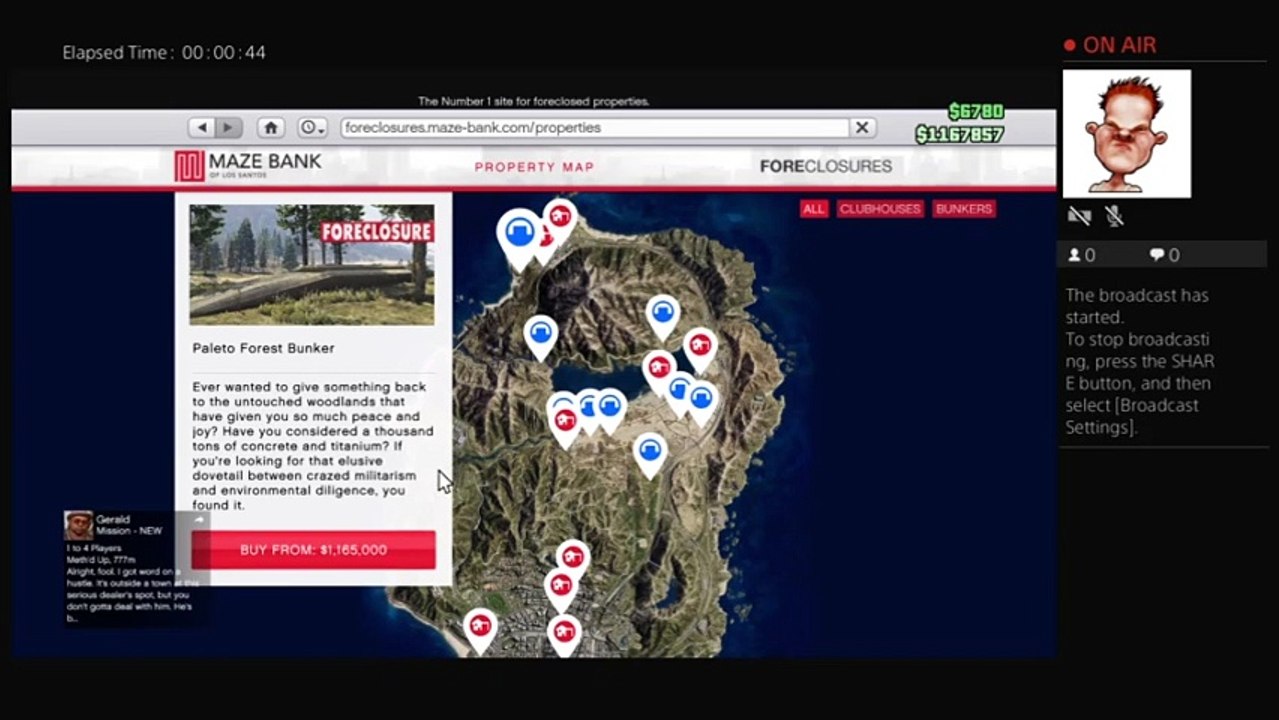Click the enlarged selected blue bunker pin
Screen dimensions: 1279x720
point(519,236)
